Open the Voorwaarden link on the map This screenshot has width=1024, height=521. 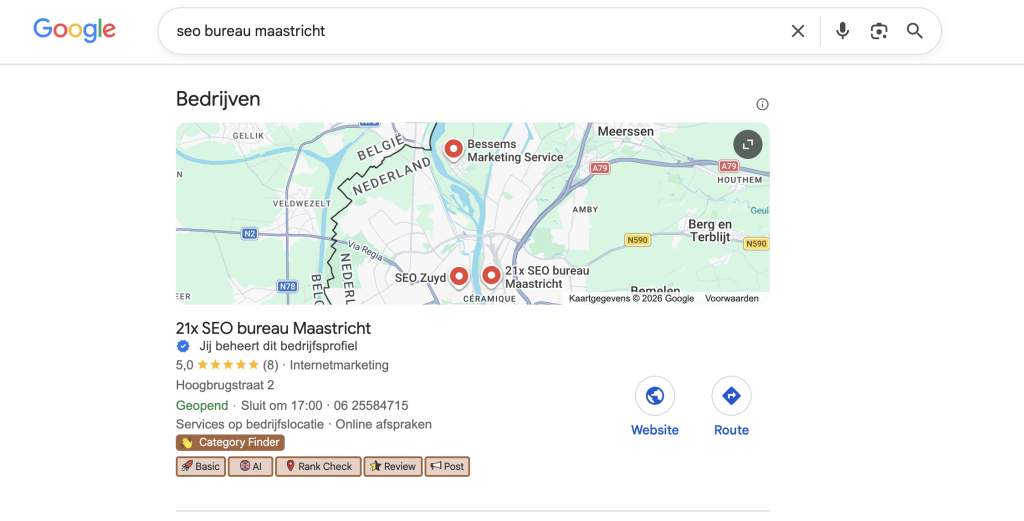pos(731,298)
